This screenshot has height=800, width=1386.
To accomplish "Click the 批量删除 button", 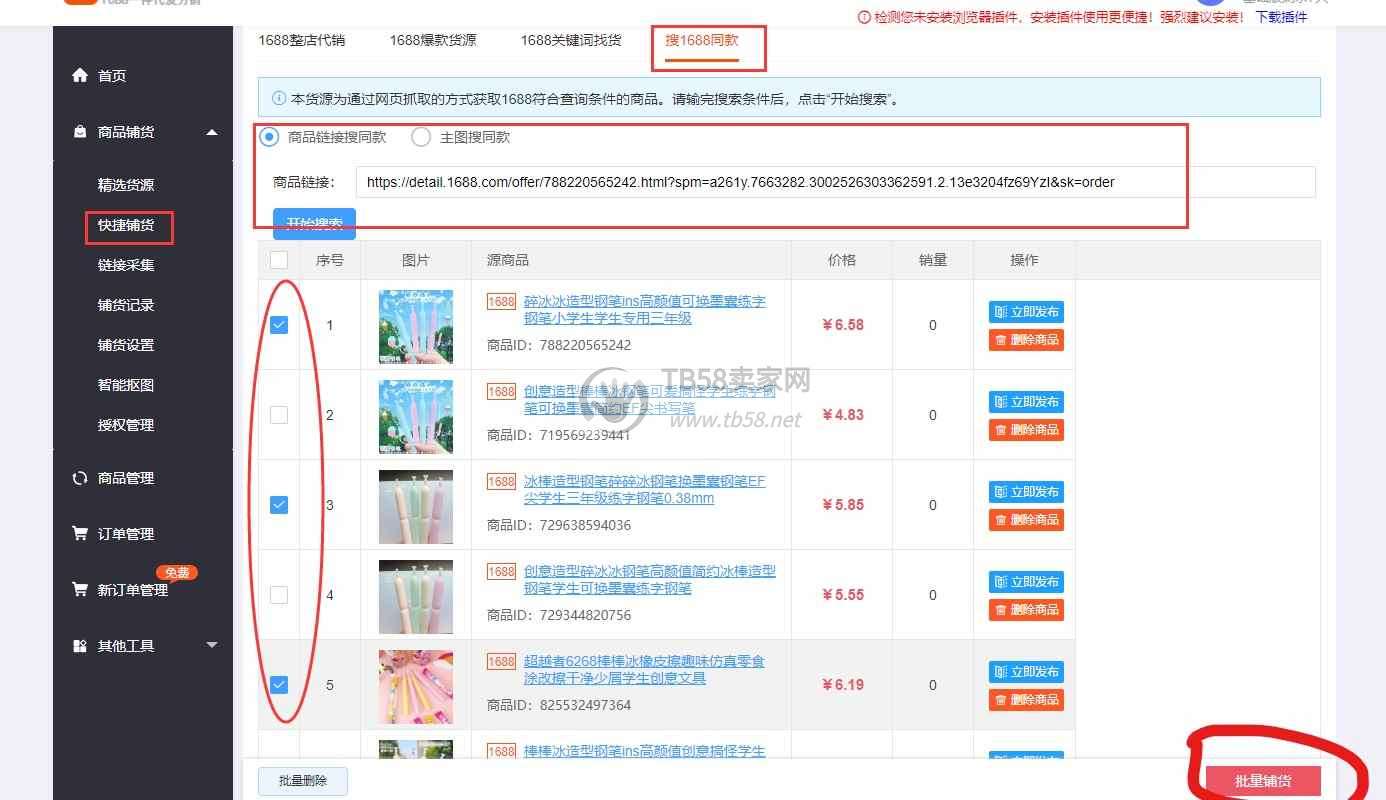I will pyautogui.click(x=303, y=781).
